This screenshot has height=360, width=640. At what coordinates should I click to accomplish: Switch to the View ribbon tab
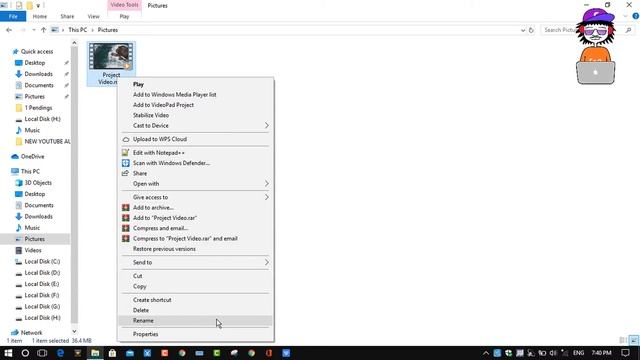coord(93,16)
